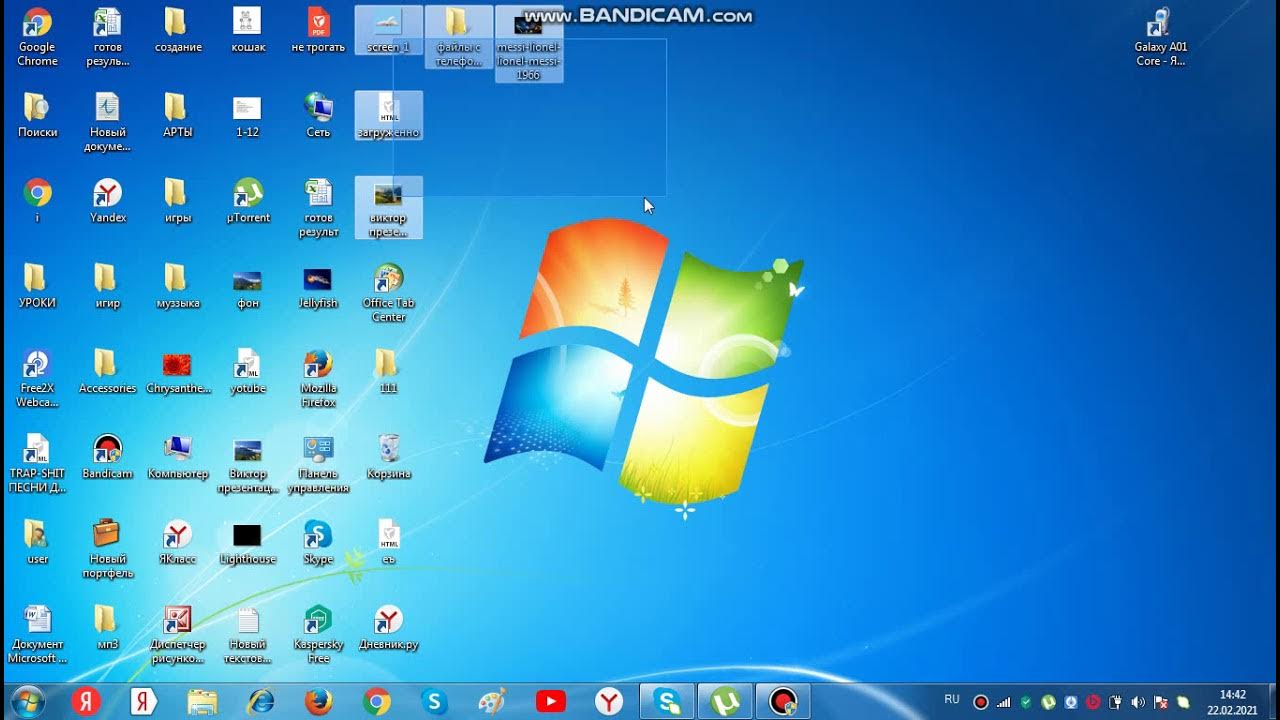
Task: Switch to the running µTorrent taskbar window
Action: [x=725, y=702]
